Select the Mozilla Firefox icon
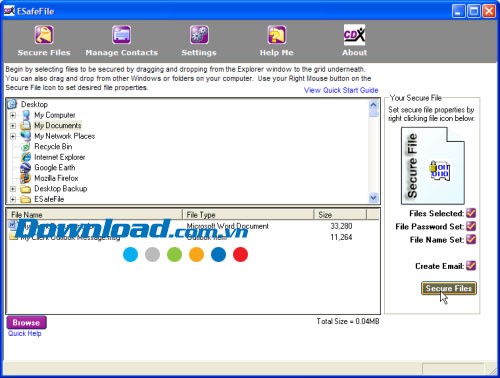The height and width of the screenshot is (378, 500). pyautogui.click(x=26, y=178)
